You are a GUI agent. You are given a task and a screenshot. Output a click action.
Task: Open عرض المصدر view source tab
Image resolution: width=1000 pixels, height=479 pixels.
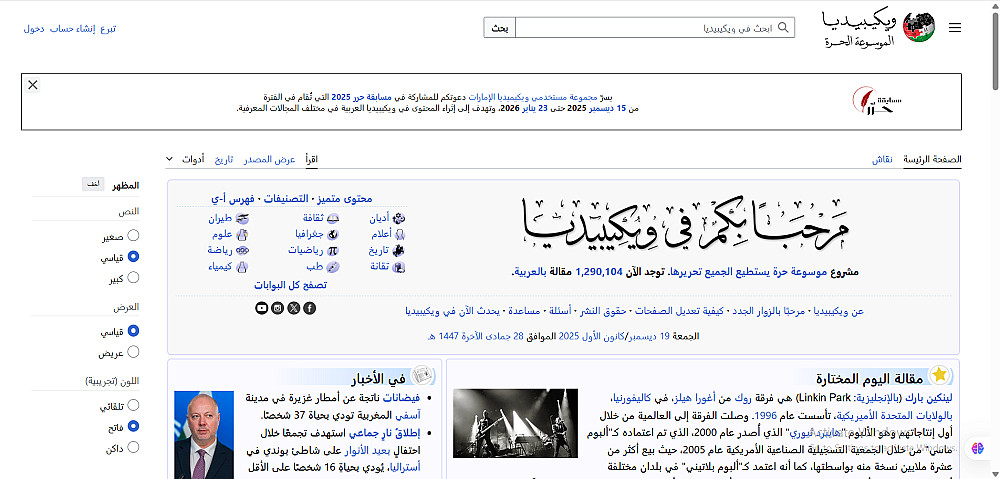(269, 159)
